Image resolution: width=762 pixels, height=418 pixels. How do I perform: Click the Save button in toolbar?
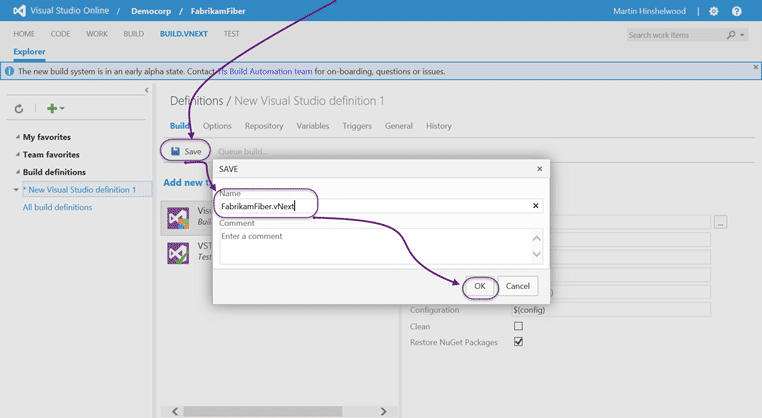[x=186, y=151]
